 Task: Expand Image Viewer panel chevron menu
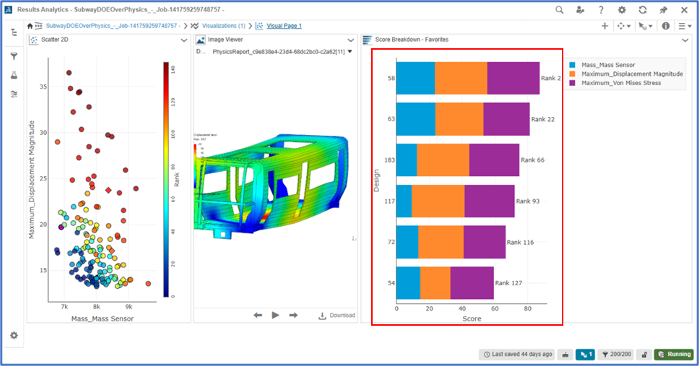point(350,40)
